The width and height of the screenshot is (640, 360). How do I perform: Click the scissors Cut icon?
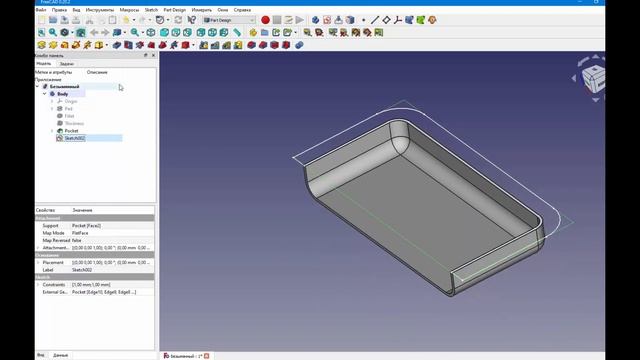89,20
